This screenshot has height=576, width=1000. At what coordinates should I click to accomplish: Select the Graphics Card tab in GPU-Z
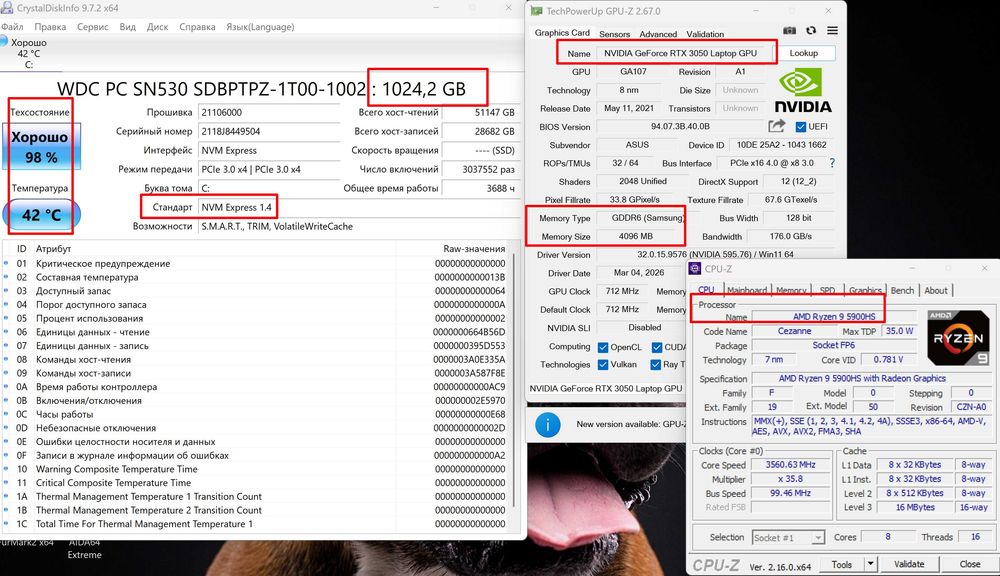pos(562,33)
